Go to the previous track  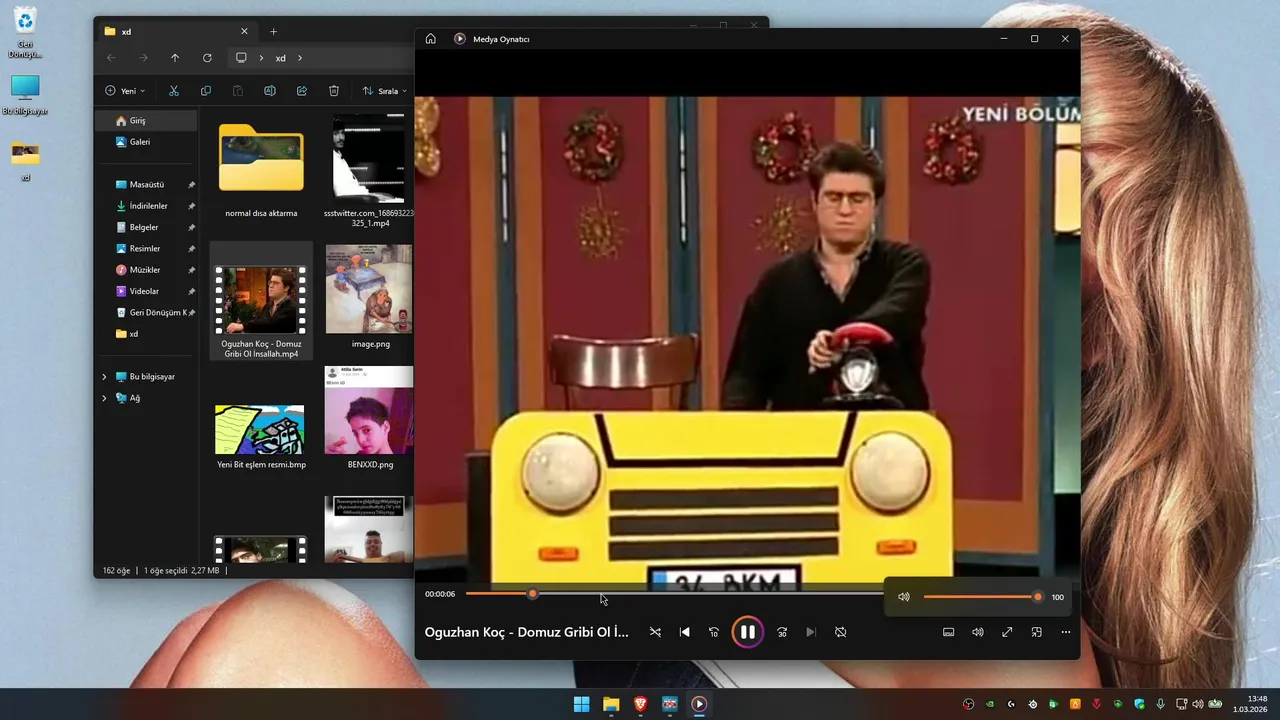685,632
